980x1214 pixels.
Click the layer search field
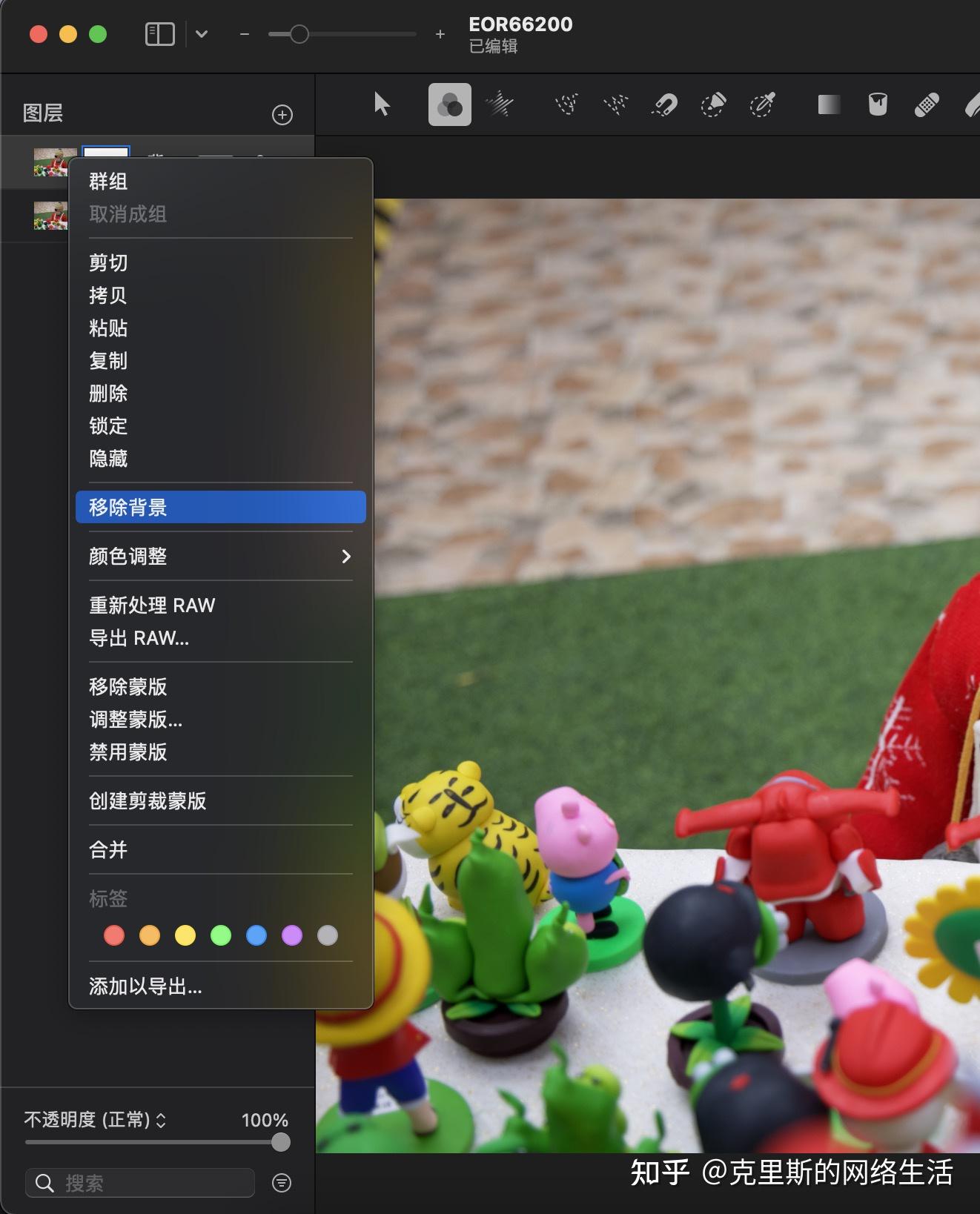click(140, 1183)
